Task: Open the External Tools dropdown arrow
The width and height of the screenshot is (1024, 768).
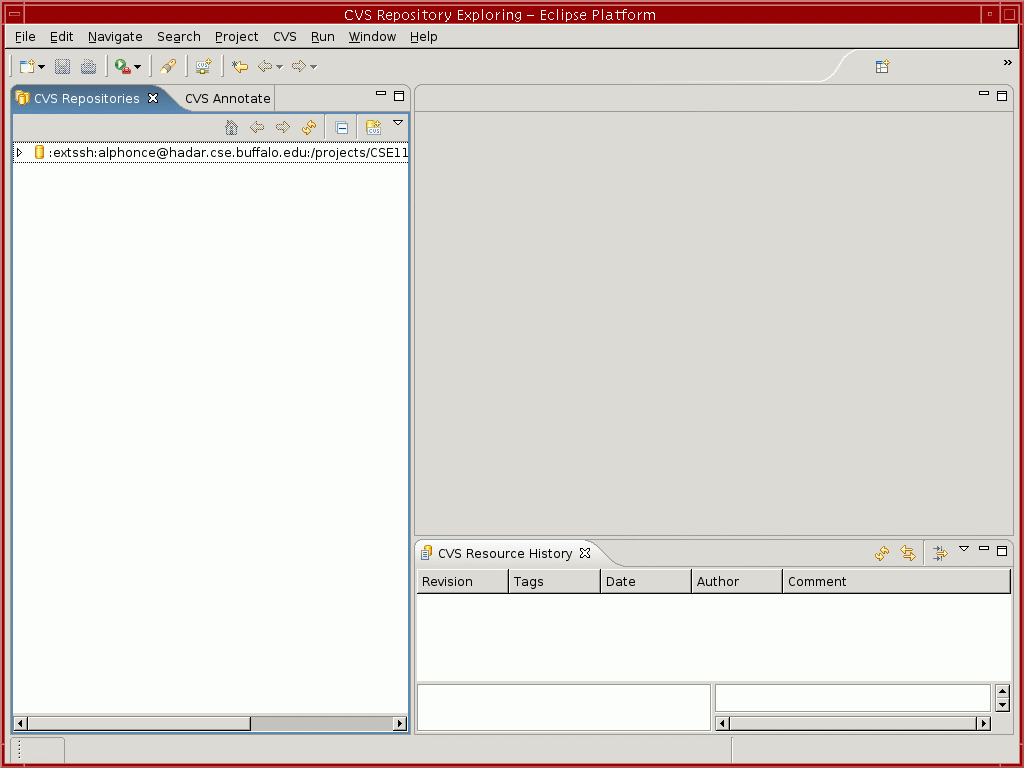Action: (x=137, y=67)
